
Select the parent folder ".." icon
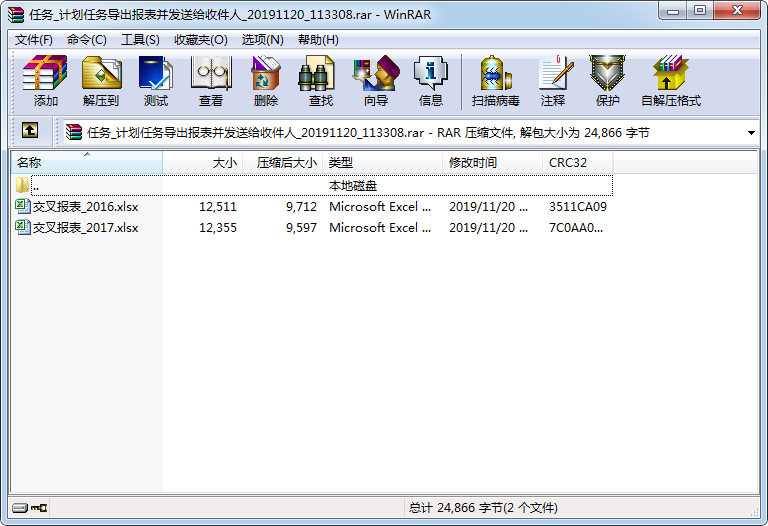[x=22, y=185]
